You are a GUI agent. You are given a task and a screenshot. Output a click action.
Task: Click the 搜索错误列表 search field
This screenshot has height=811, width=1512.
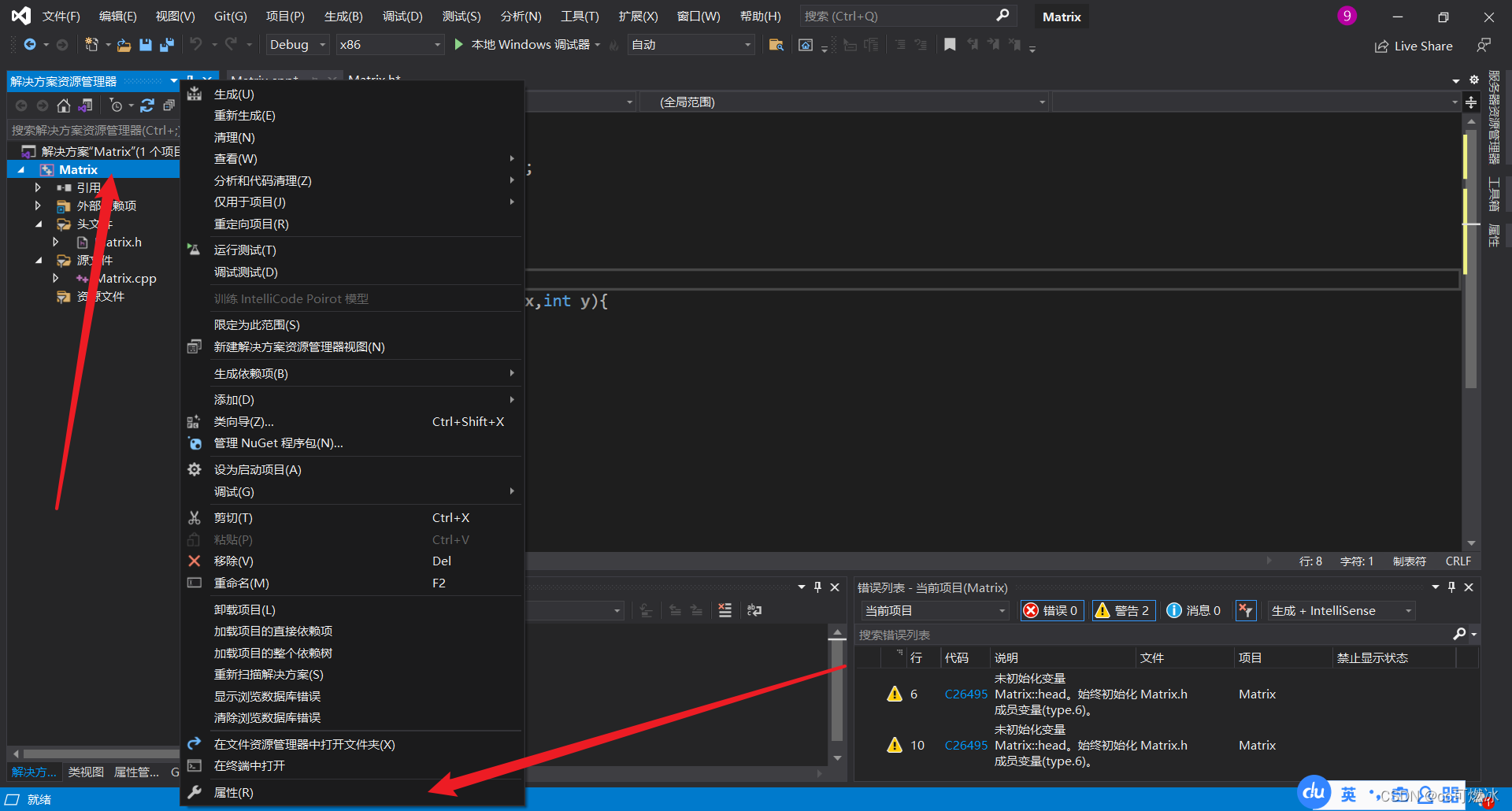click(1154, 635)
